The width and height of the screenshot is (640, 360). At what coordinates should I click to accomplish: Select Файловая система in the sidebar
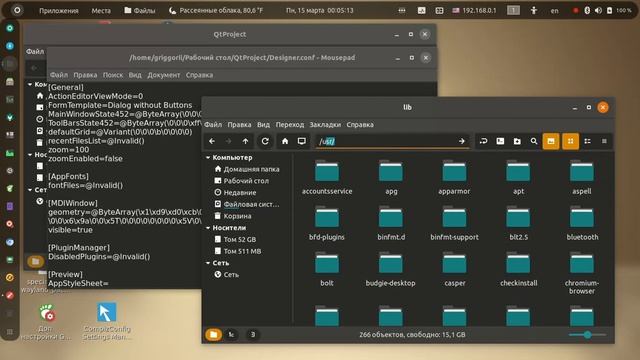(x=247, y=204)
